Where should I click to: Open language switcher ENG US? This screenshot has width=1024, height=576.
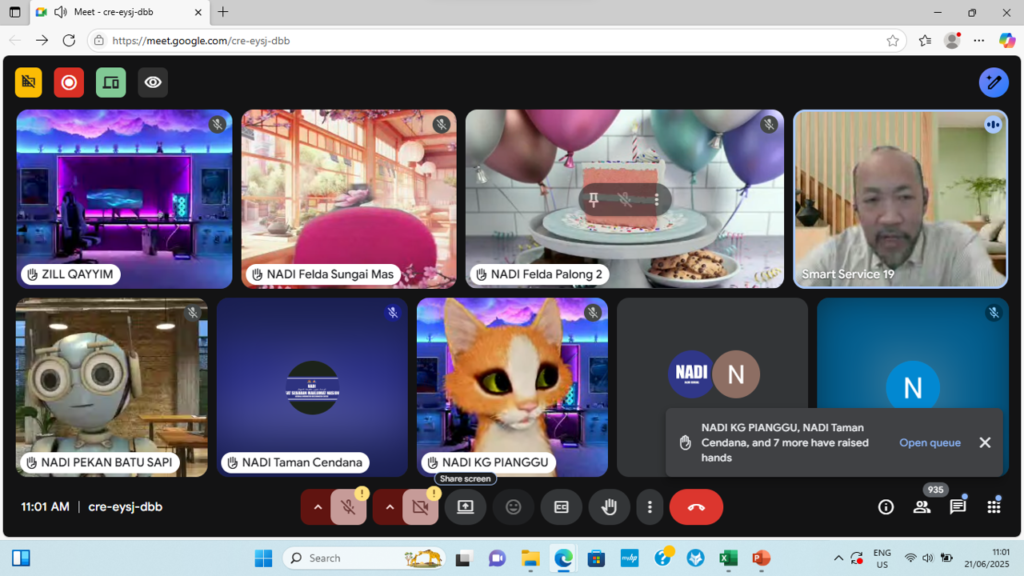click(882, 558)
